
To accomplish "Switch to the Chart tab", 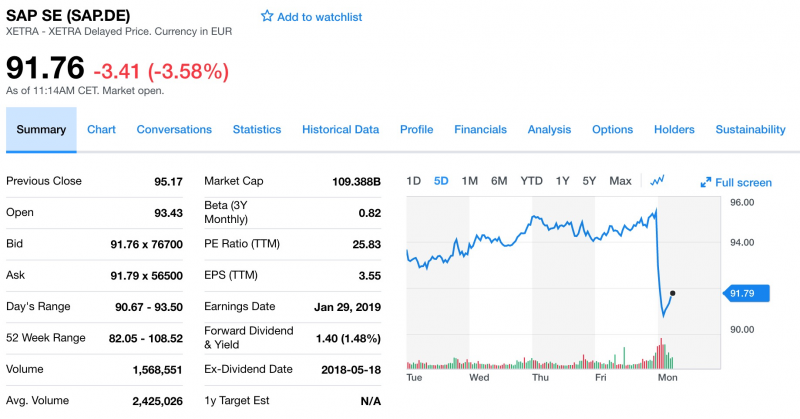I will pyautogui.click(x=101, y=130).
